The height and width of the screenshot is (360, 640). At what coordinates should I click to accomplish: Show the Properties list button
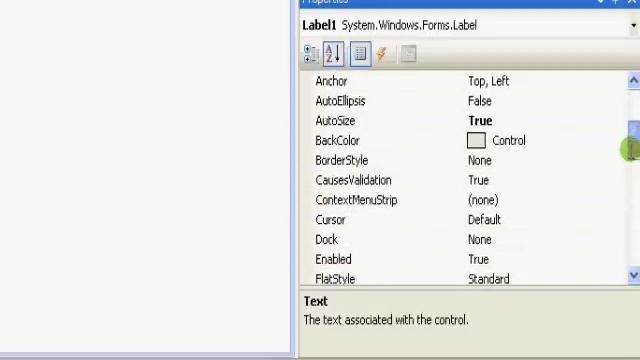(x=360, y=54)
